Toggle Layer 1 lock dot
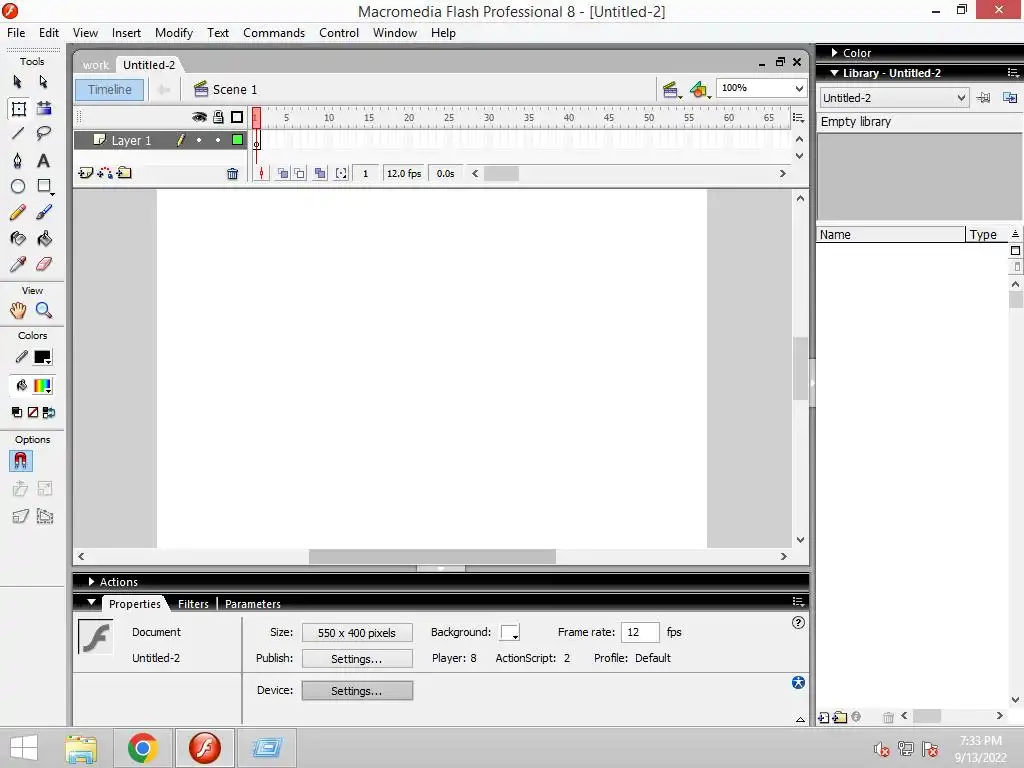 [218, 140]
